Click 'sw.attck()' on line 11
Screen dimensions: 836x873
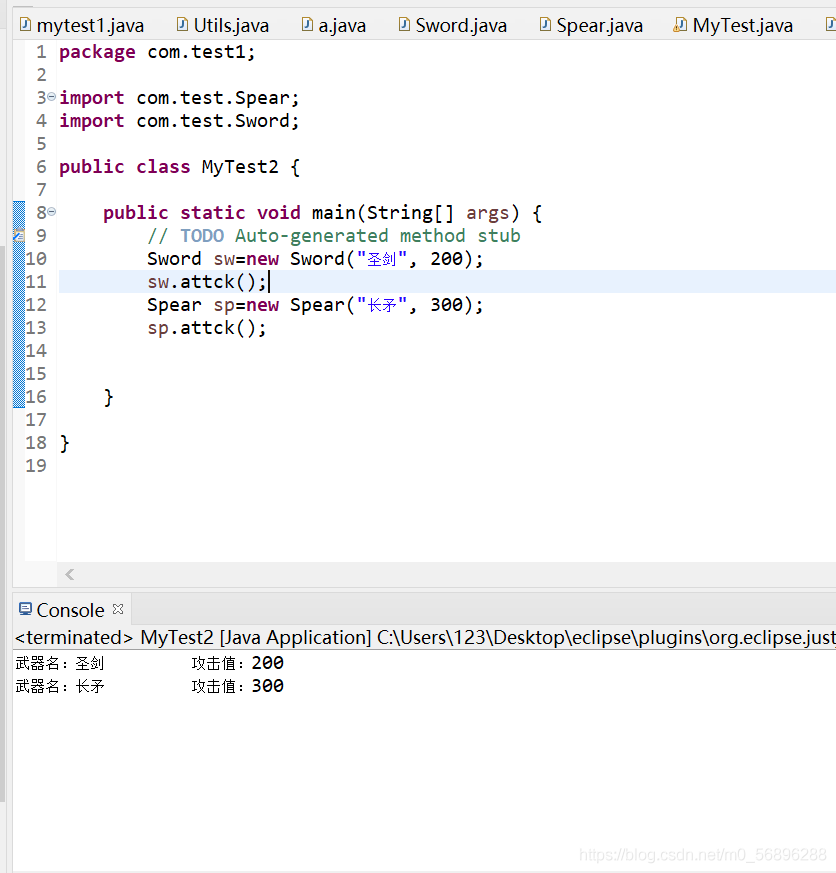(x=201, y=282)
